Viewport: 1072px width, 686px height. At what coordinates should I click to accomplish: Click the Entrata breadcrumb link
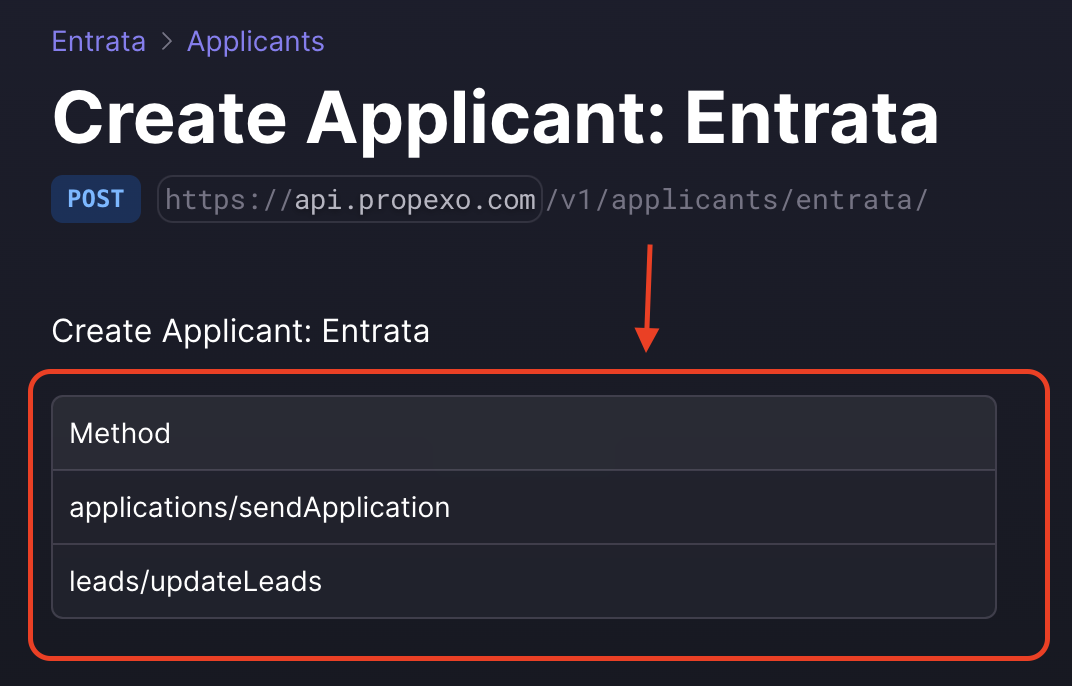click(x=98, y=41)
